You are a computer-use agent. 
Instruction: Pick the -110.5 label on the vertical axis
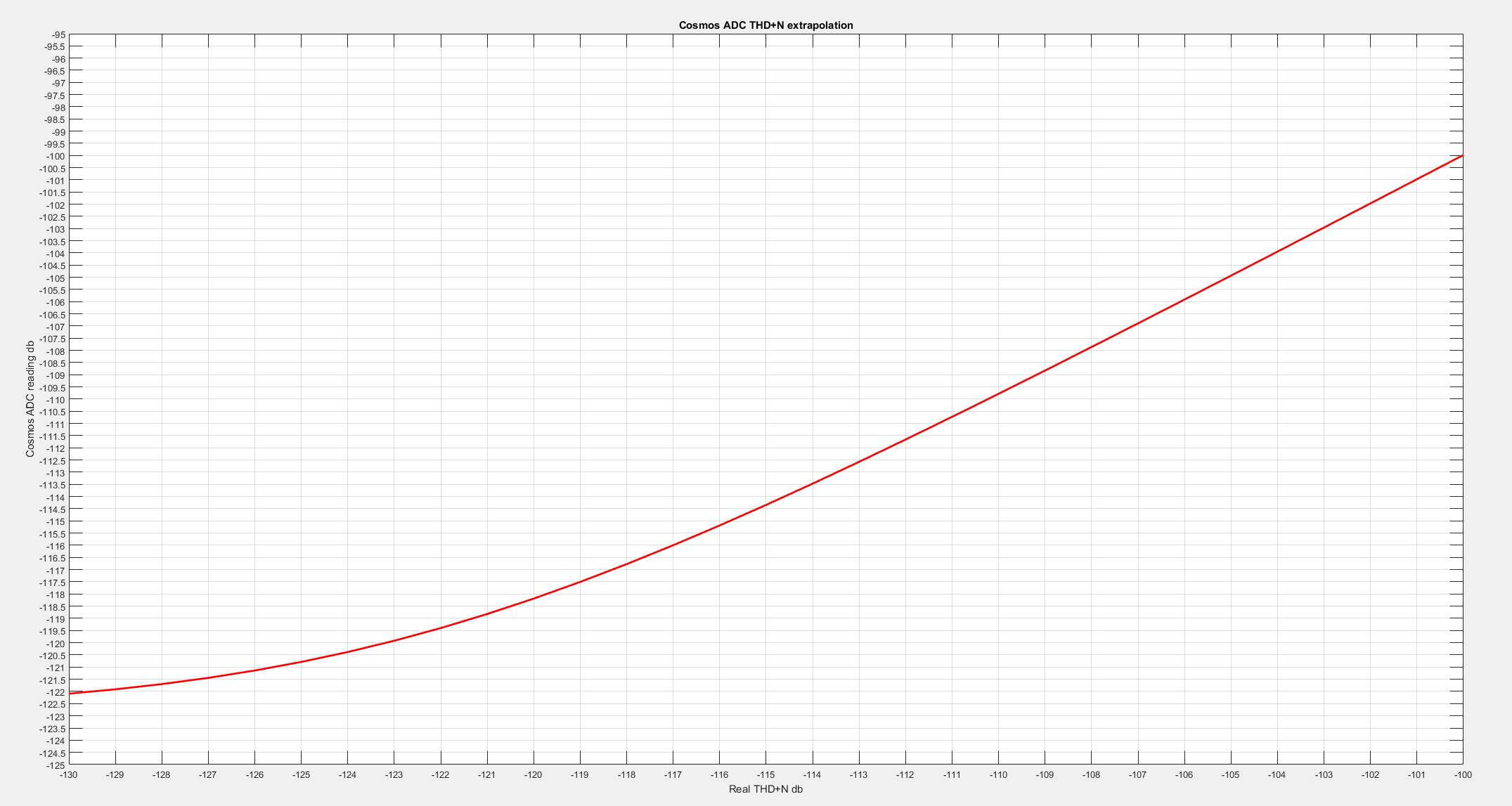click(x=53, y=412)
